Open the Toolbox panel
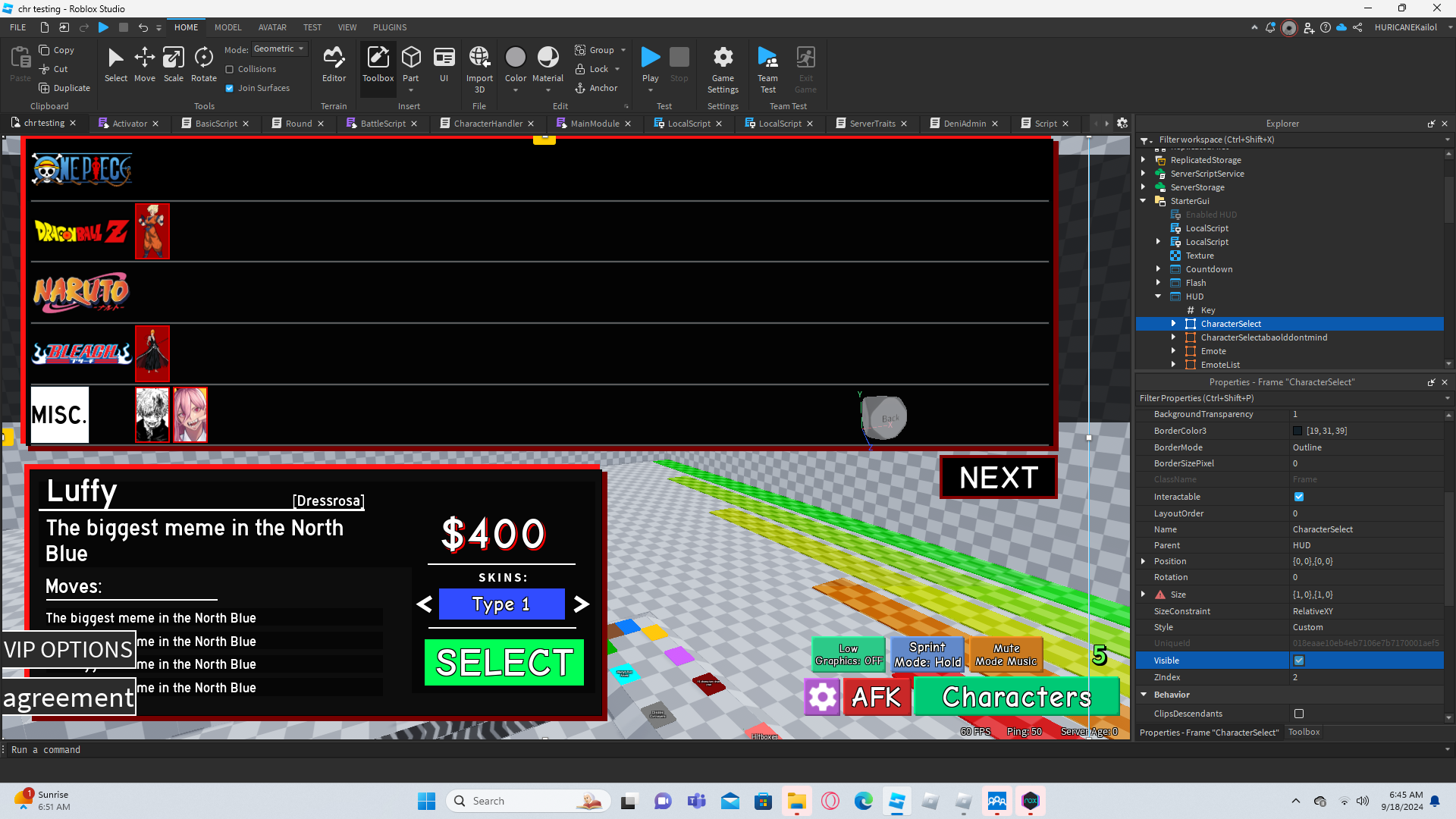 378,64
